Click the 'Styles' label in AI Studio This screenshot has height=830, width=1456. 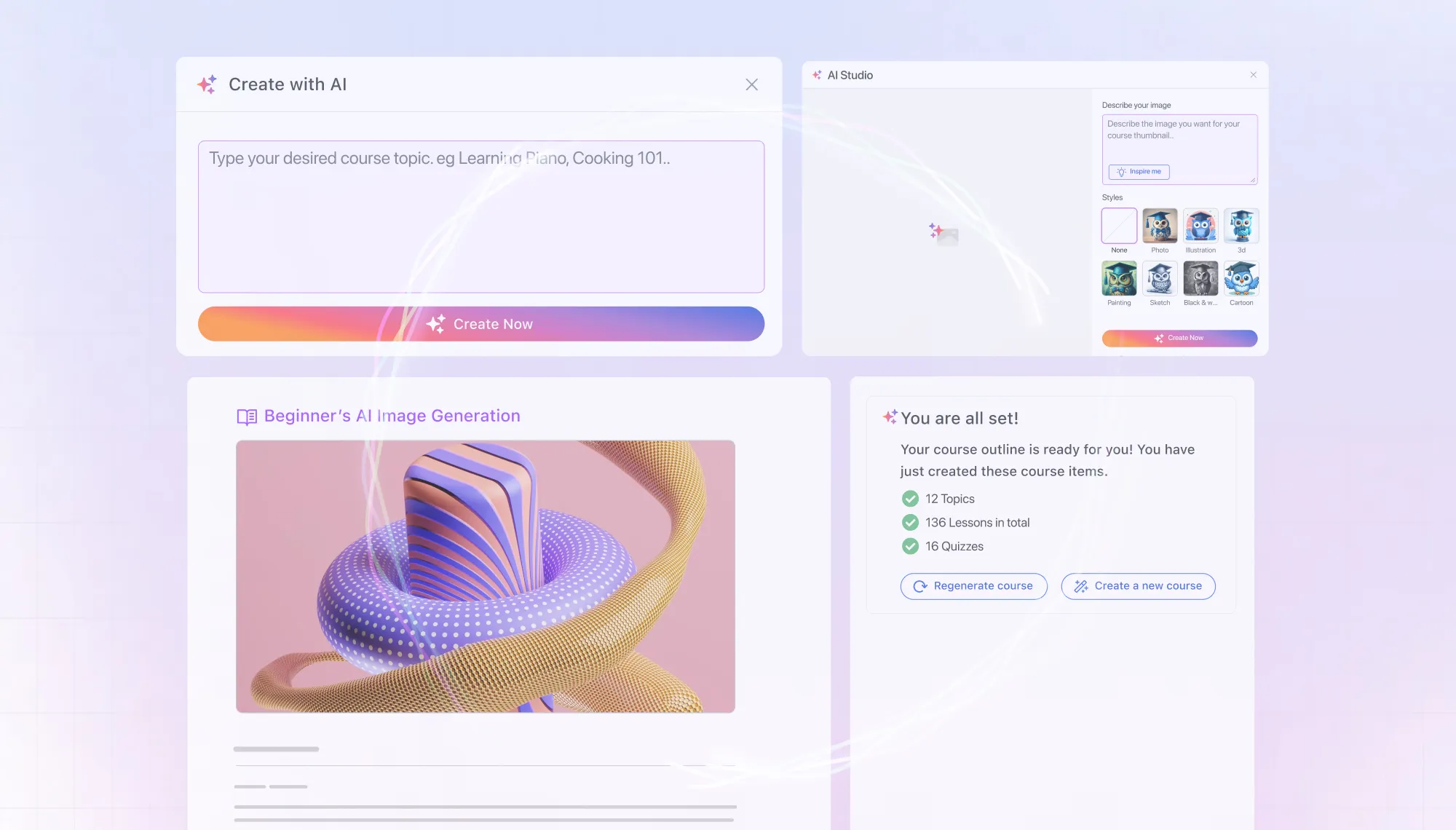pyautogui.click(x=1112, y=197)
